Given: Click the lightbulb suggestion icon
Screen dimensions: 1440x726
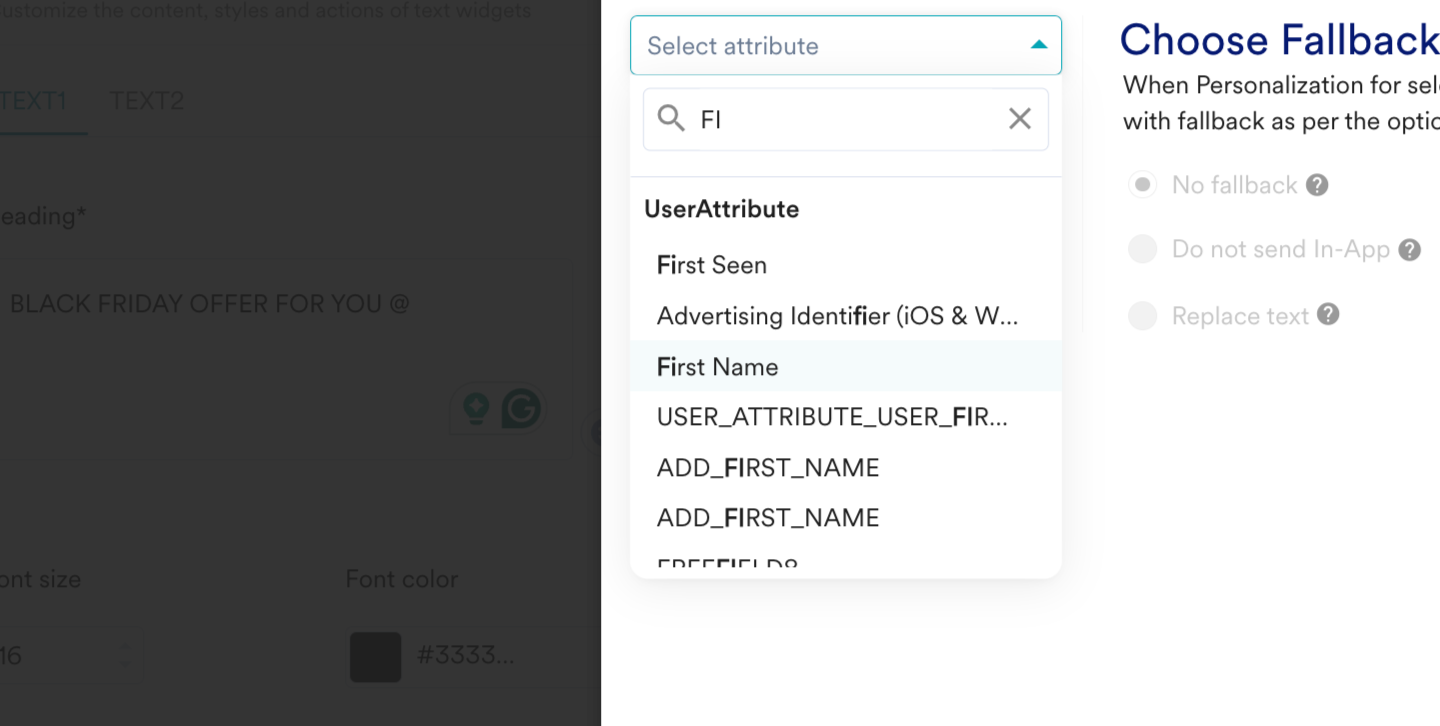Looking at the screenshot, I should click(476, 408).
